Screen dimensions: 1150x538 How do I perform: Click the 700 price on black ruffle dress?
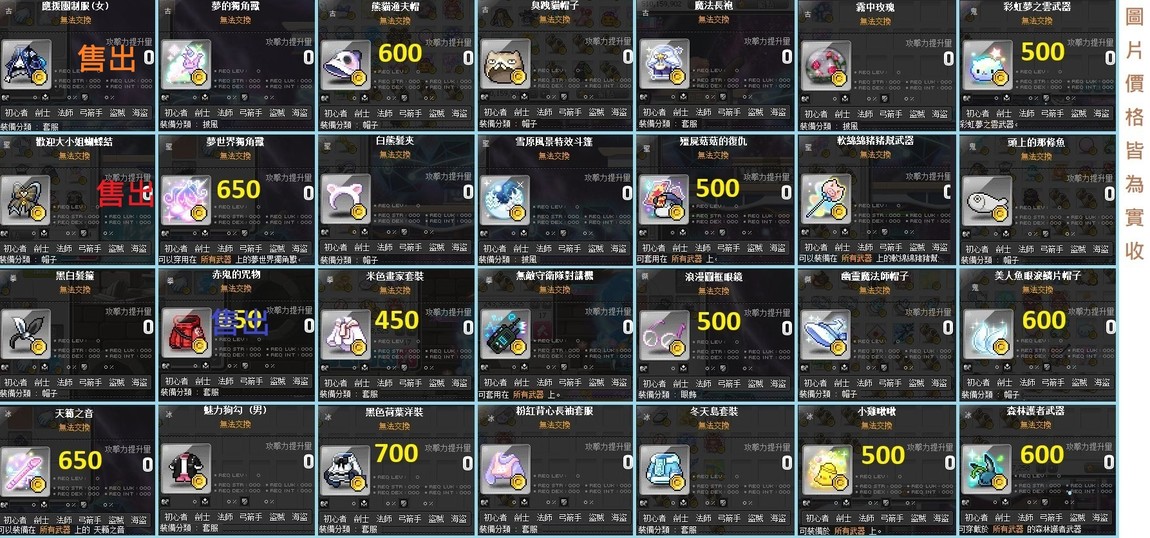[x=396, y=454]
